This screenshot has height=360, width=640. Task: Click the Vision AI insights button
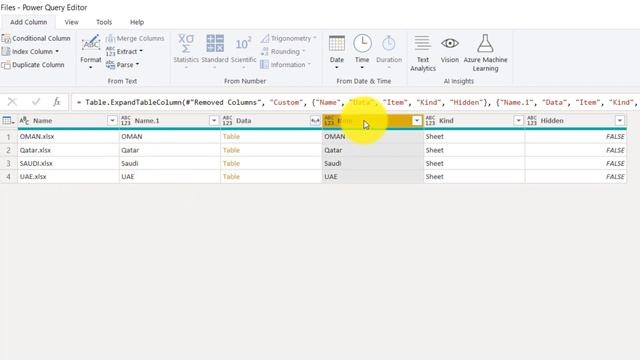pyautogui.click(x=450, y=49)
